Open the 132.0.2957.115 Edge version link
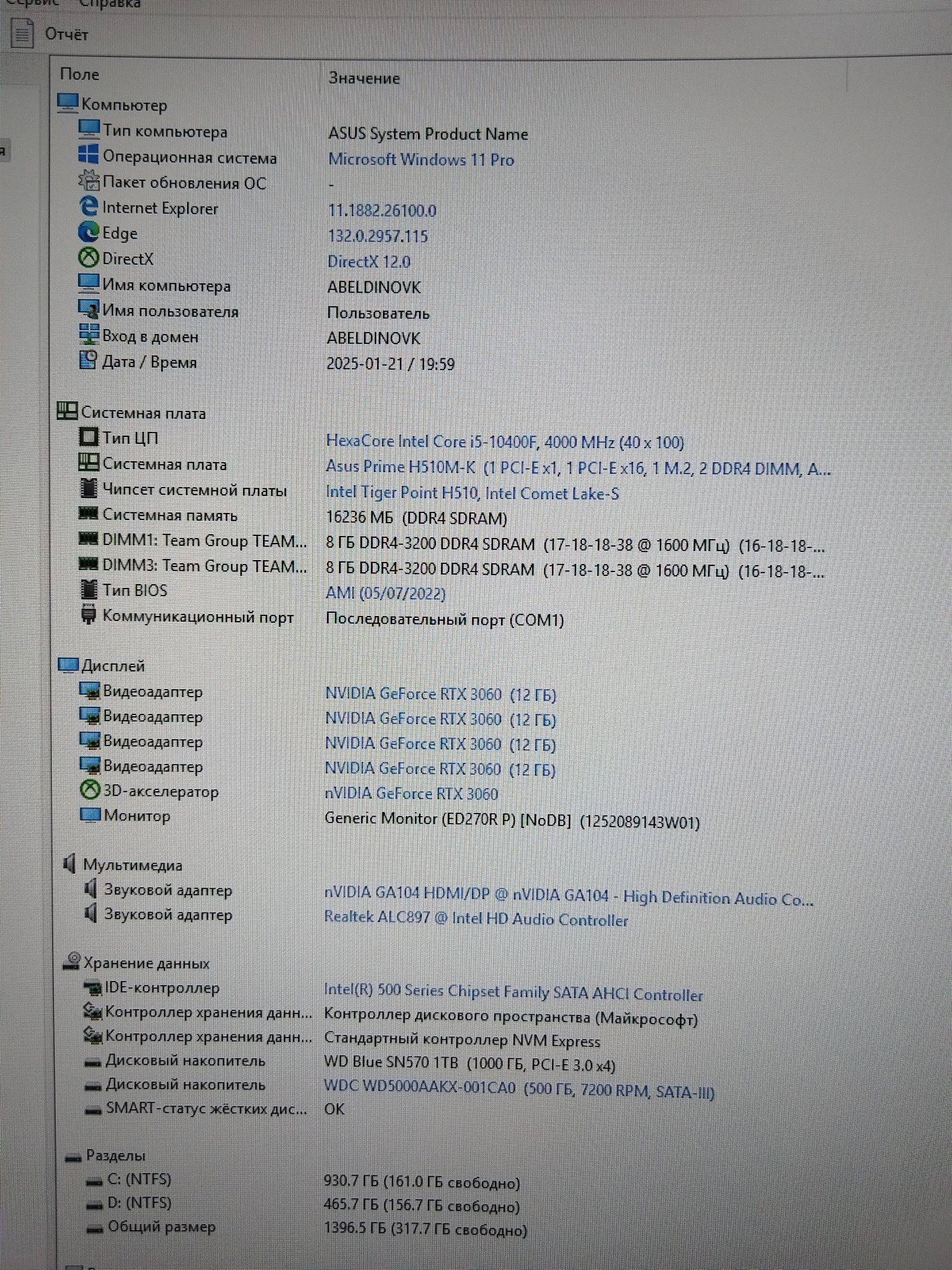 click(x=378, y=236)
